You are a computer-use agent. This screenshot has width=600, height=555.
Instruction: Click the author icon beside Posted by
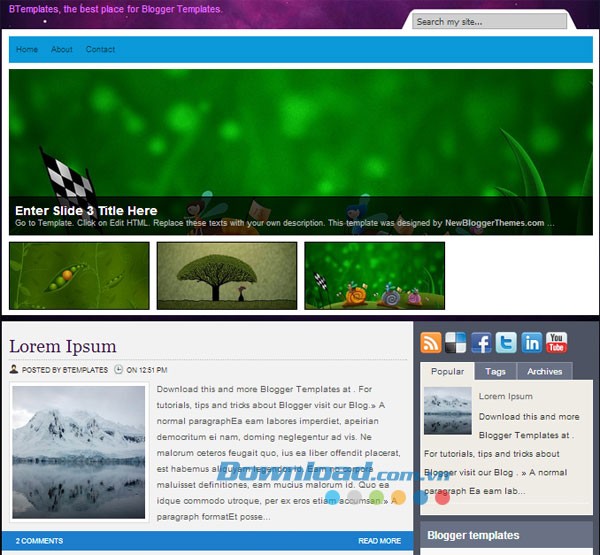click(14, 370)
